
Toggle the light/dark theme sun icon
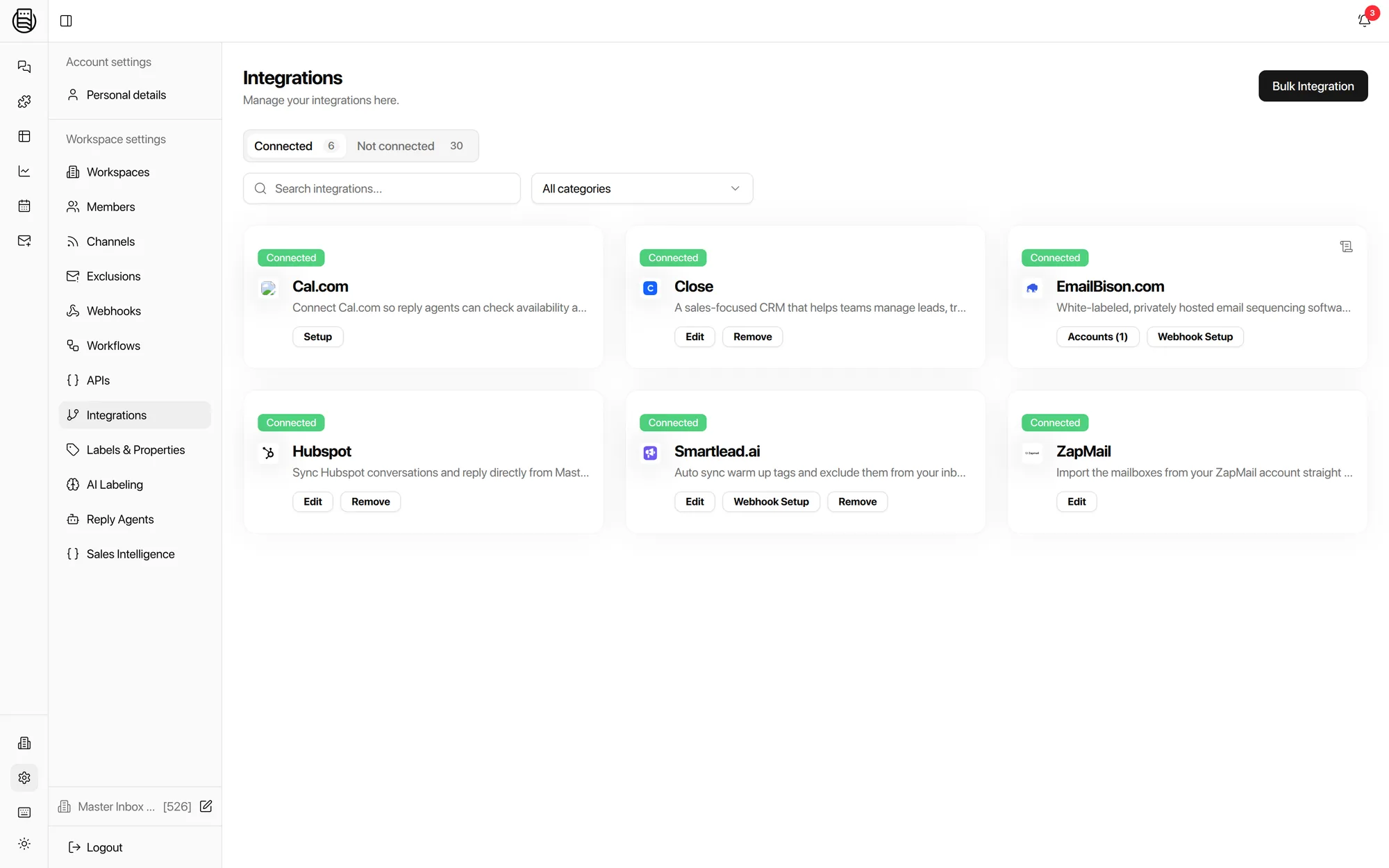pos(24,844)
